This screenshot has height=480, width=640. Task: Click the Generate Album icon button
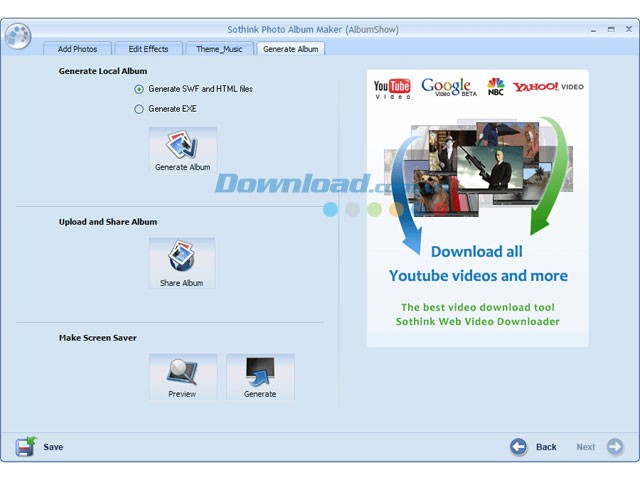[182, 150]
